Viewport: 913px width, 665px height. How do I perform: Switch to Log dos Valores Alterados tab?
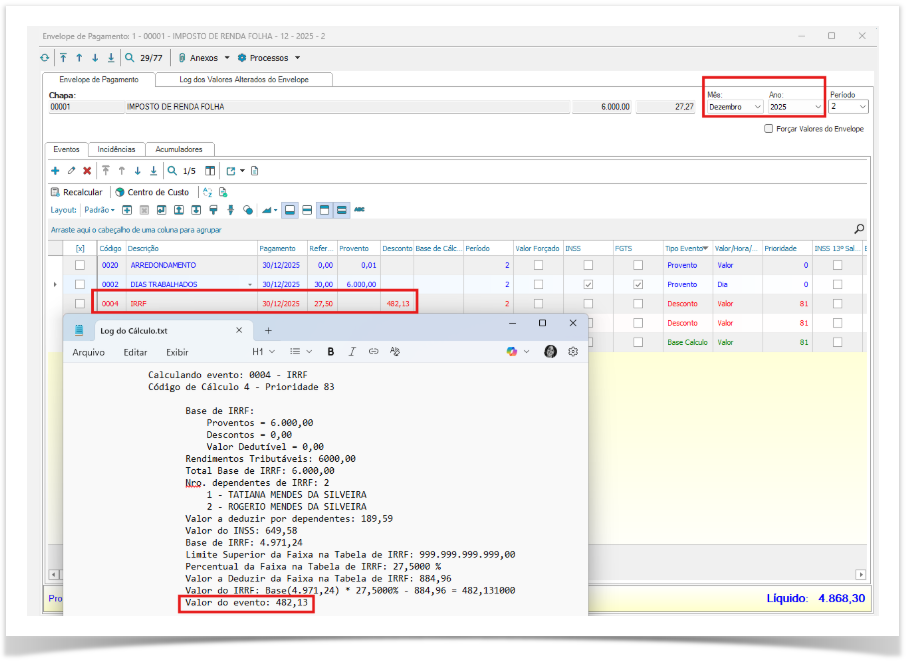[x=244, y=80]
